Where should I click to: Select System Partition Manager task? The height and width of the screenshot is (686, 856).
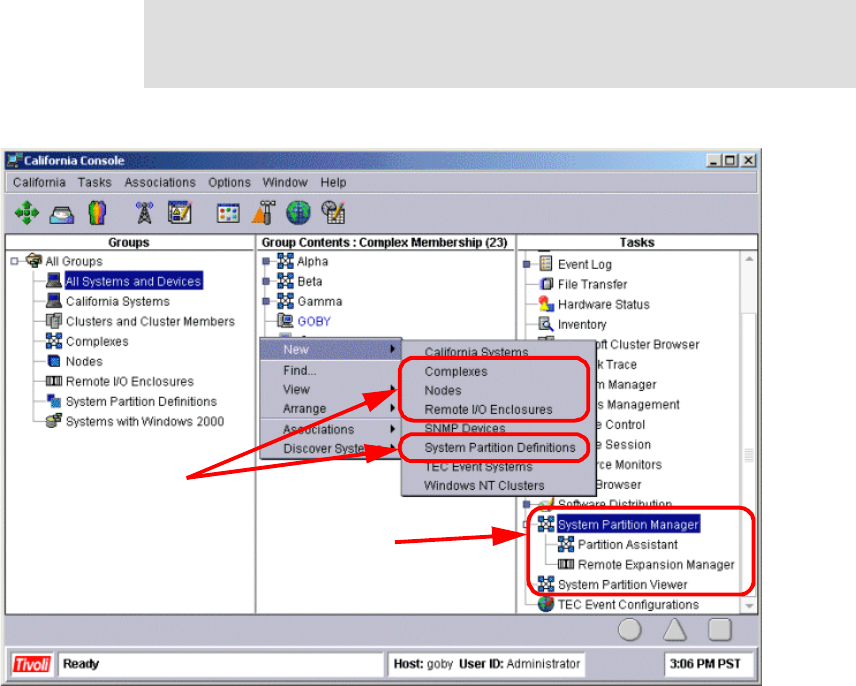[628, 524]
